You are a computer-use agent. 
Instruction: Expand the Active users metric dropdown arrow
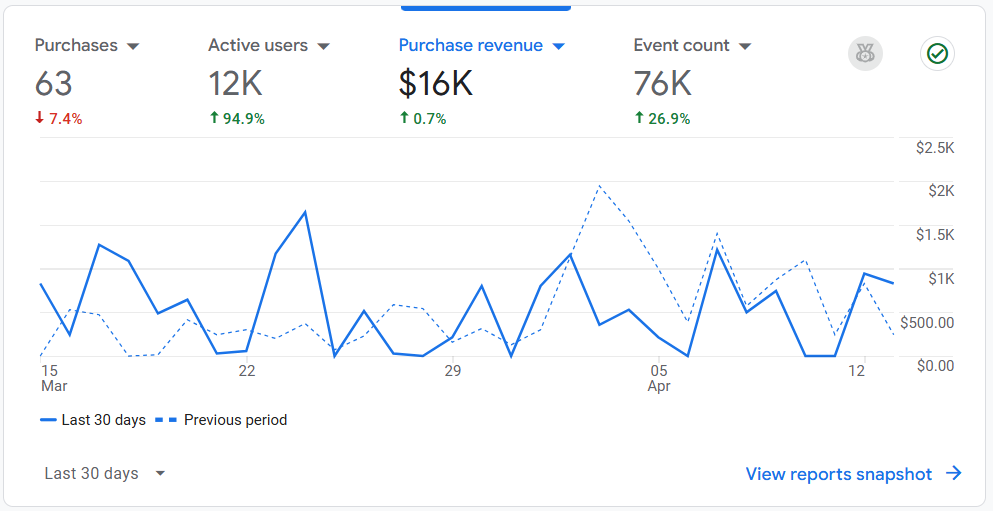(x=323, y=46)
